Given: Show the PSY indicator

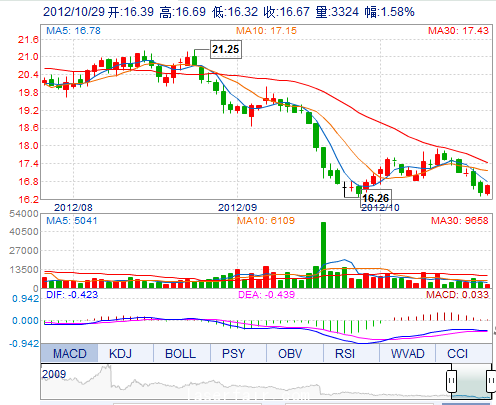Looking at the screenshot, I should (x=233, y=353).
